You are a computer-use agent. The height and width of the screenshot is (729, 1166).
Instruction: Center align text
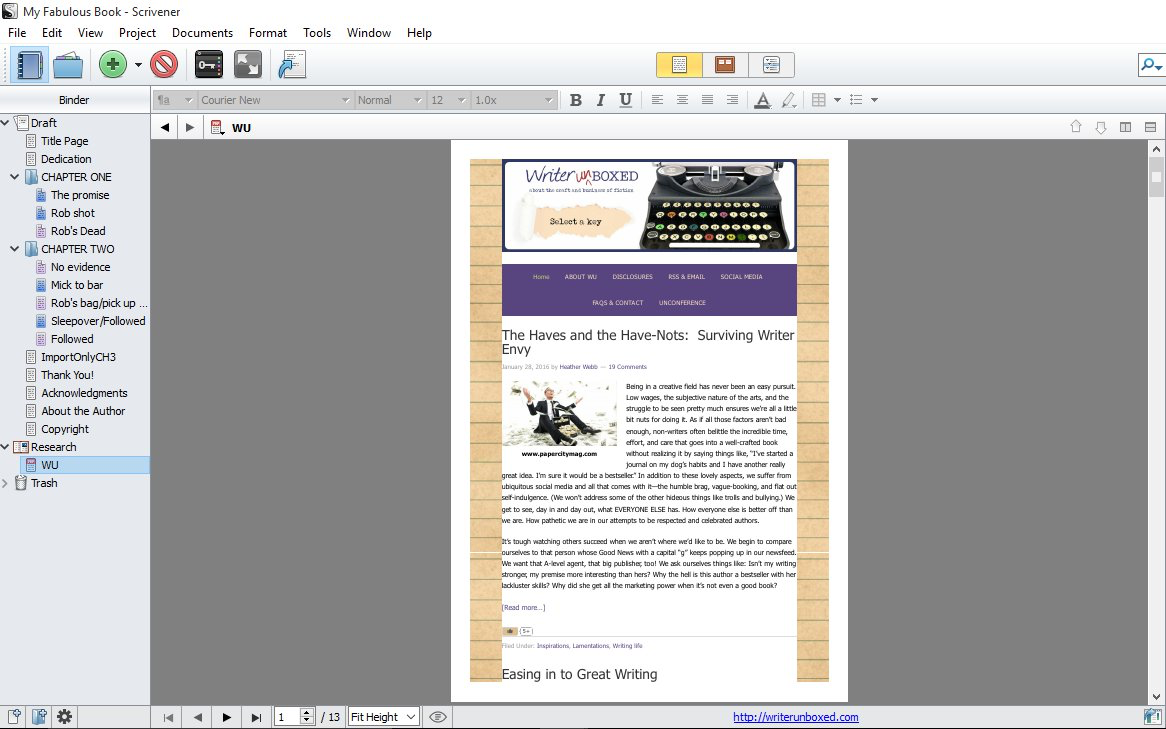[682, 100]
